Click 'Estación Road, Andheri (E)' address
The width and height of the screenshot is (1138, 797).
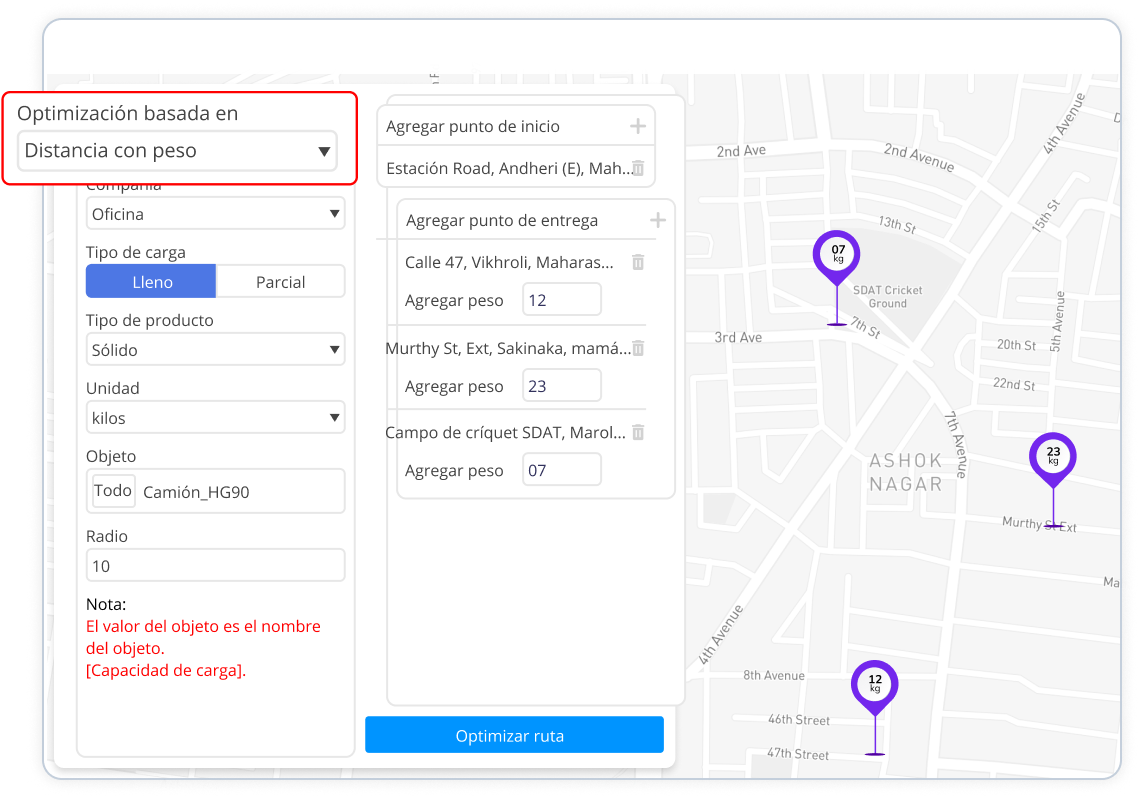tap(509, 168)
